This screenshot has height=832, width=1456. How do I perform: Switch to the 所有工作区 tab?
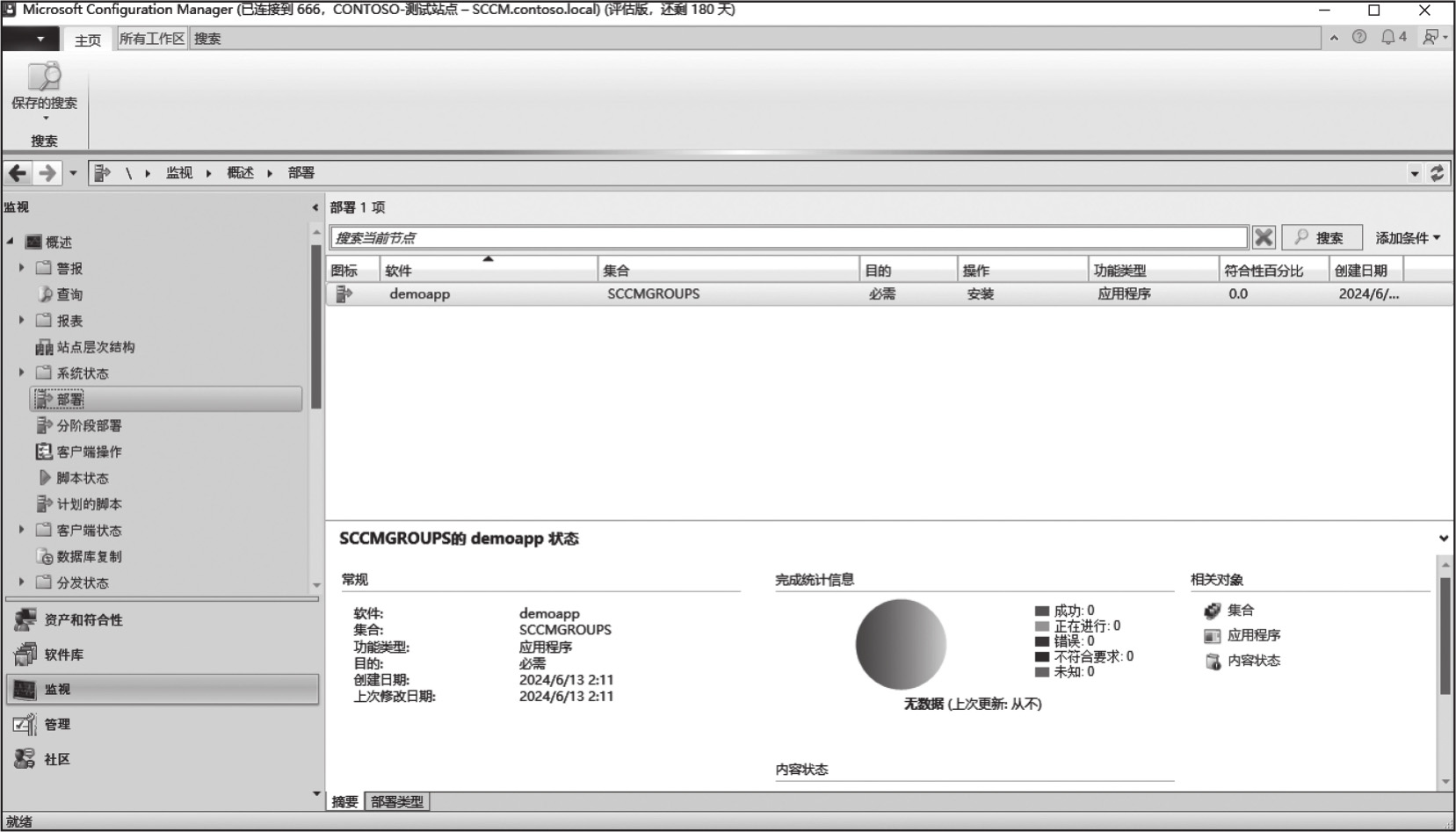click(152, 39)
